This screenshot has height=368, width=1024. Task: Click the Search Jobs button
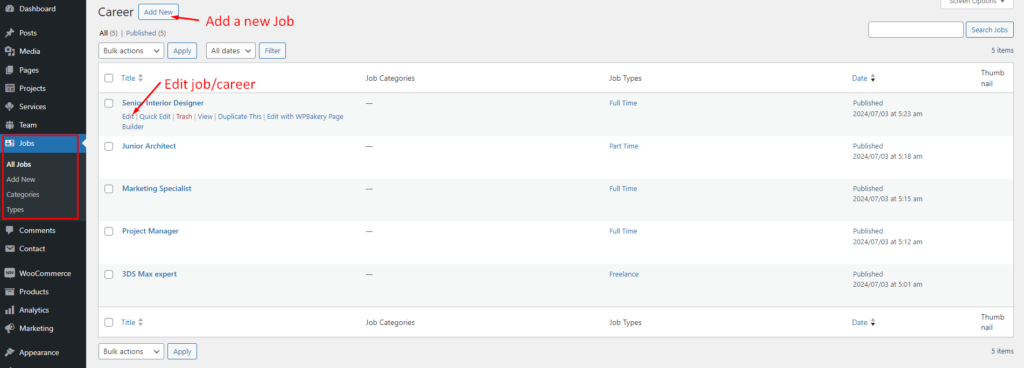[990, 29]
